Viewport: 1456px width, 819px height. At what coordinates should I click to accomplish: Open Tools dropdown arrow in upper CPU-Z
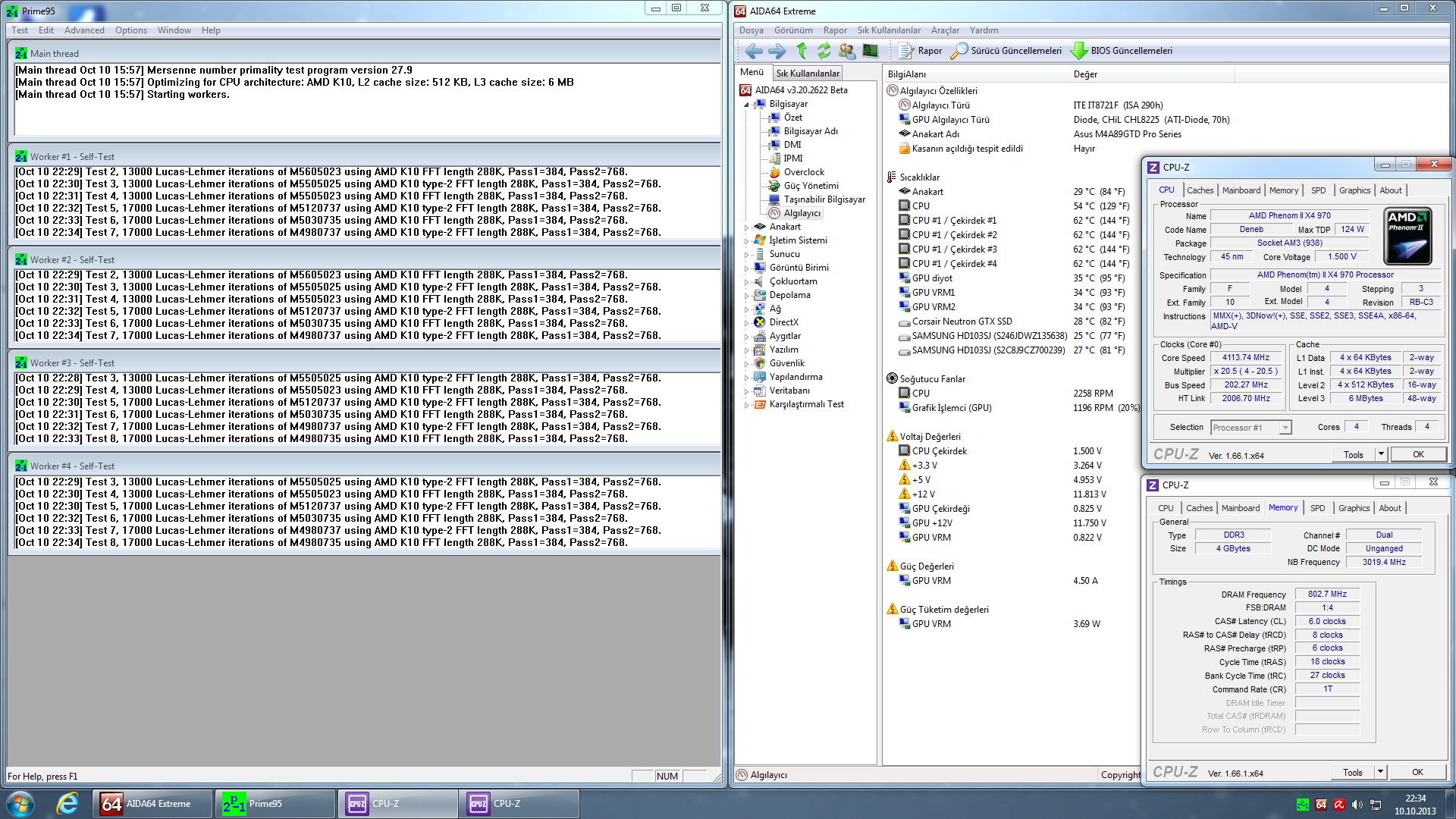(x=1381, y=454)
